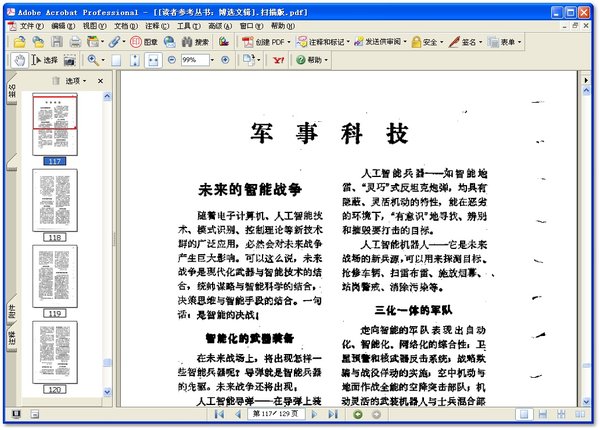The width and height of the screenshot is (600, 430).
Task: Click the full screen view icon at bottom-left
Action: (x=16, y=414)
